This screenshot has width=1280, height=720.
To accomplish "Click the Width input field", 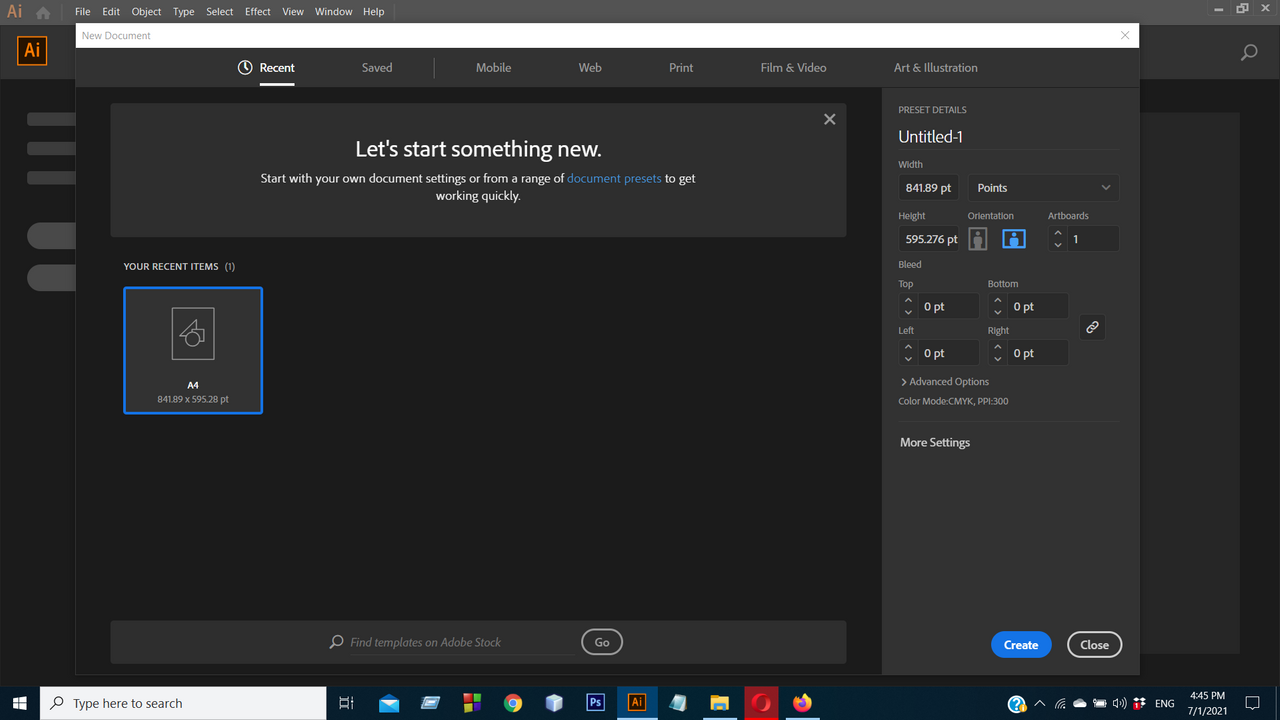I will (929, 188).
